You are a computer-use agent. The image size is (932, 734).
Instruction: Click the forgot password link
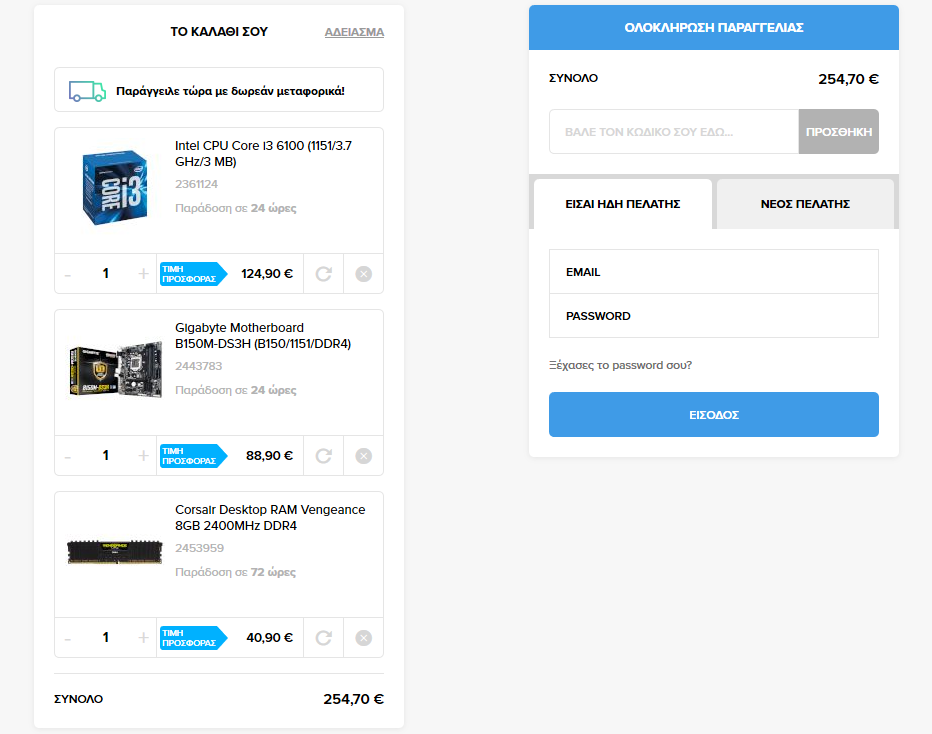tap(621, 365)
